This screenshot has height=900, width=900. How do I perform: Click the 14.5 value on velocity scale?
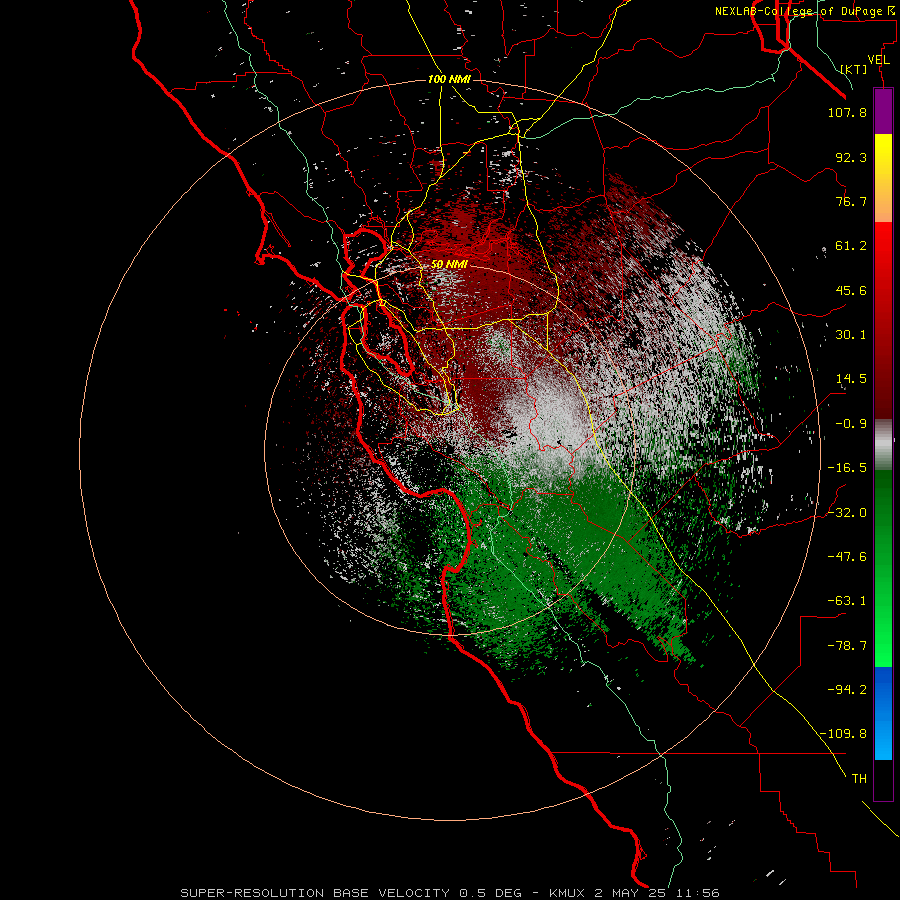click(851, 379)
